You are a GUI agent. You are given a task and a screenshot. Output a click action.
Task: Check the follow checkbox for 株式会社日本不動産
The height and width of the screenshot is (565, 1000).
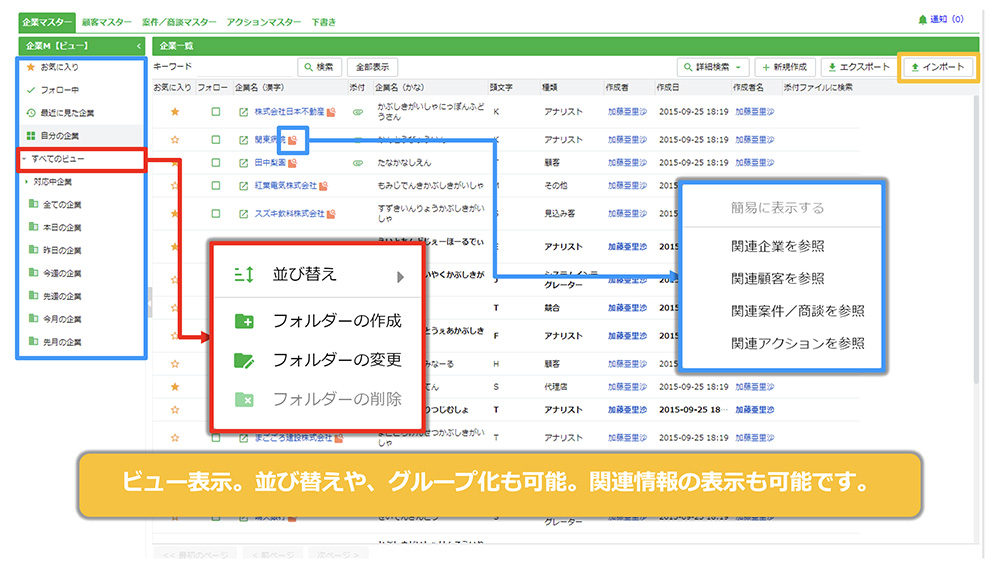click(x=216, y=112)
